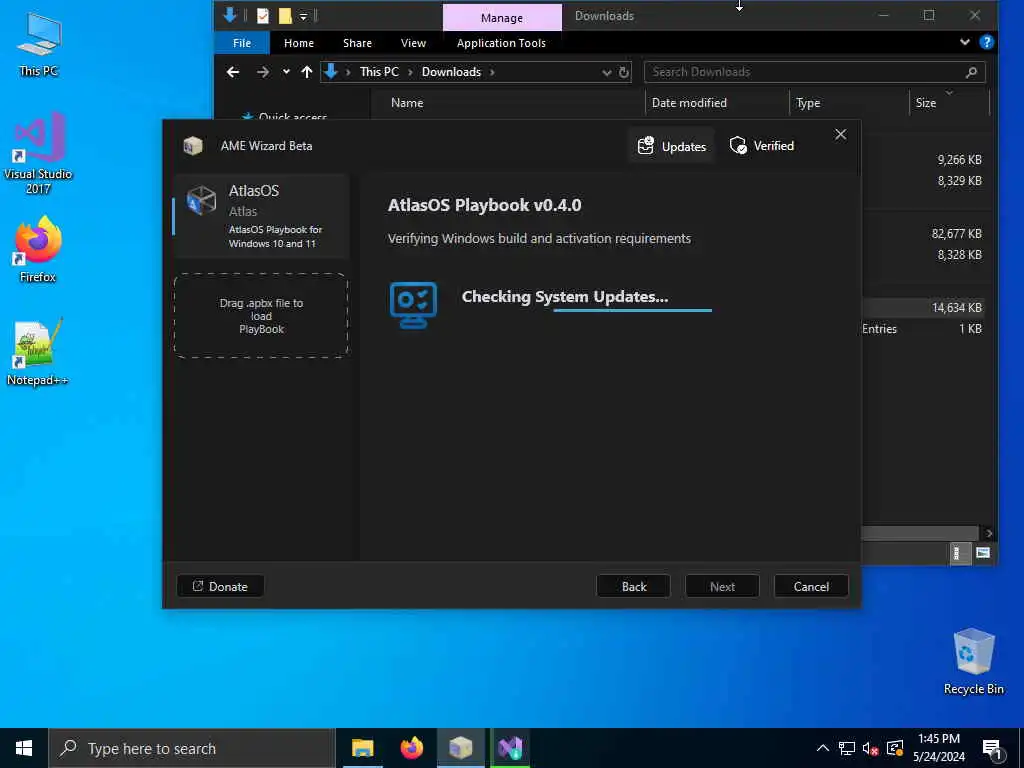Refresh the Downloads folder
Image resolution: width=1024 pixels, height=768 pixels.
click(624, 72)
